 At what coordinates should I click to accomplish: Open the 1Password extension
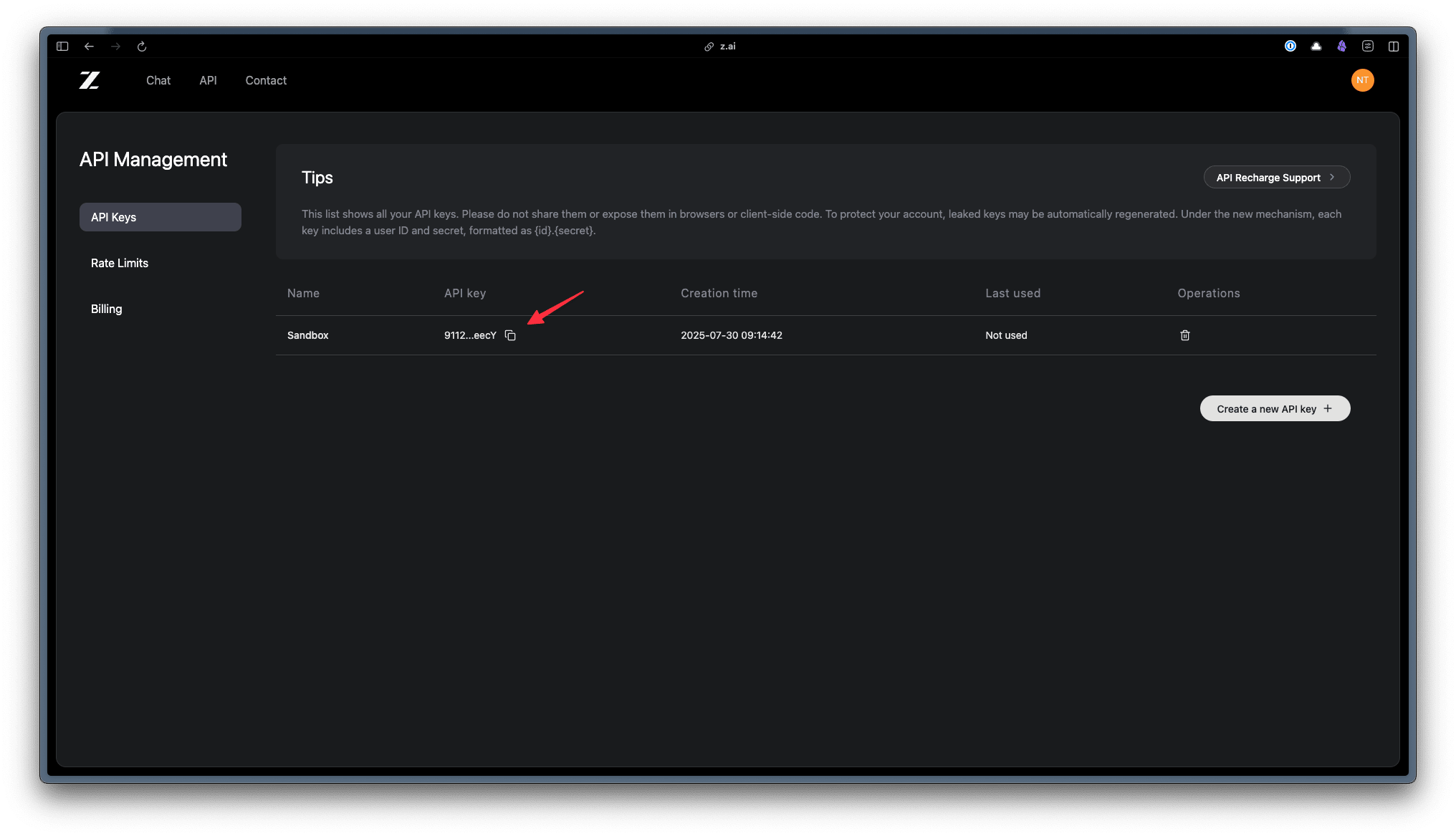pos(1290,47)
